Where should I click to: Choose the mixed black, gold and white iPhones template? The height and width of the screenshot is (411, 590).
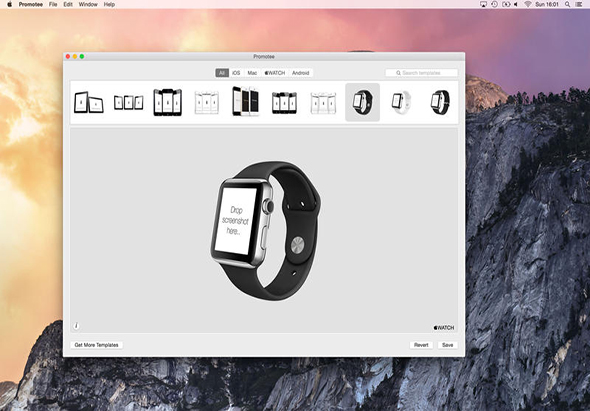pyautogui.click(x=245, y=101)
